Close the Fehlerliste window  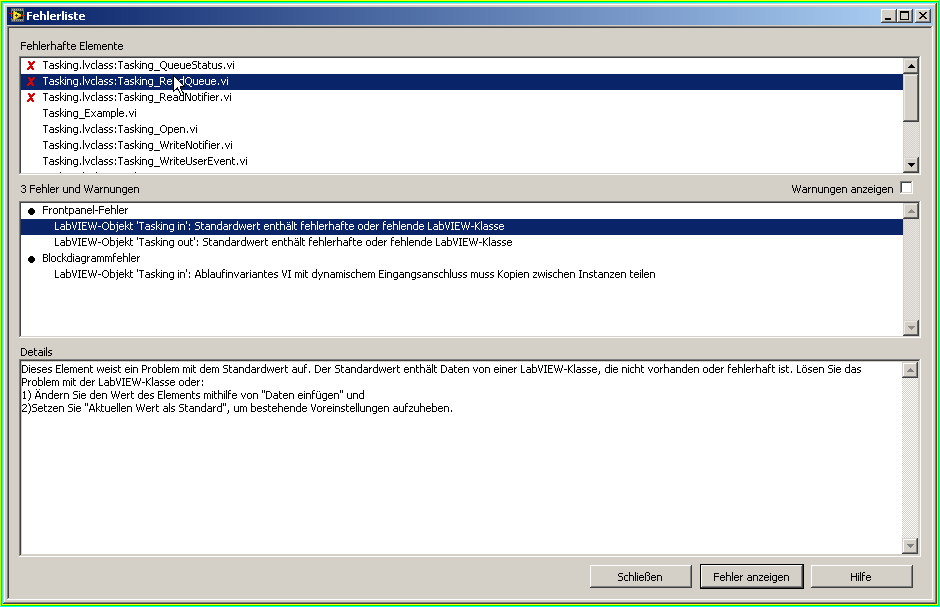[923, 16]
